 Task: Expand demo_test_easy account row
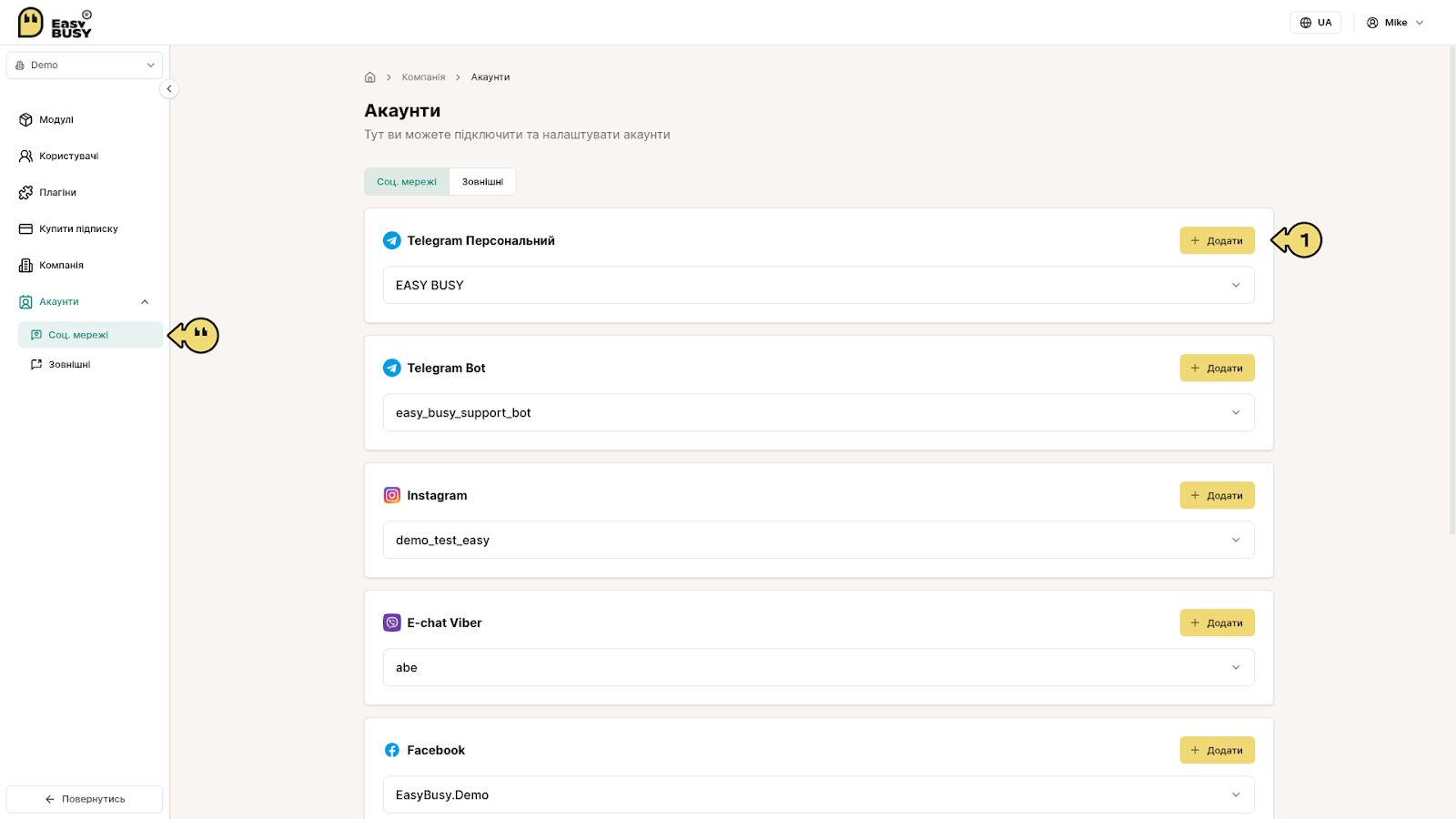point(818,540)
